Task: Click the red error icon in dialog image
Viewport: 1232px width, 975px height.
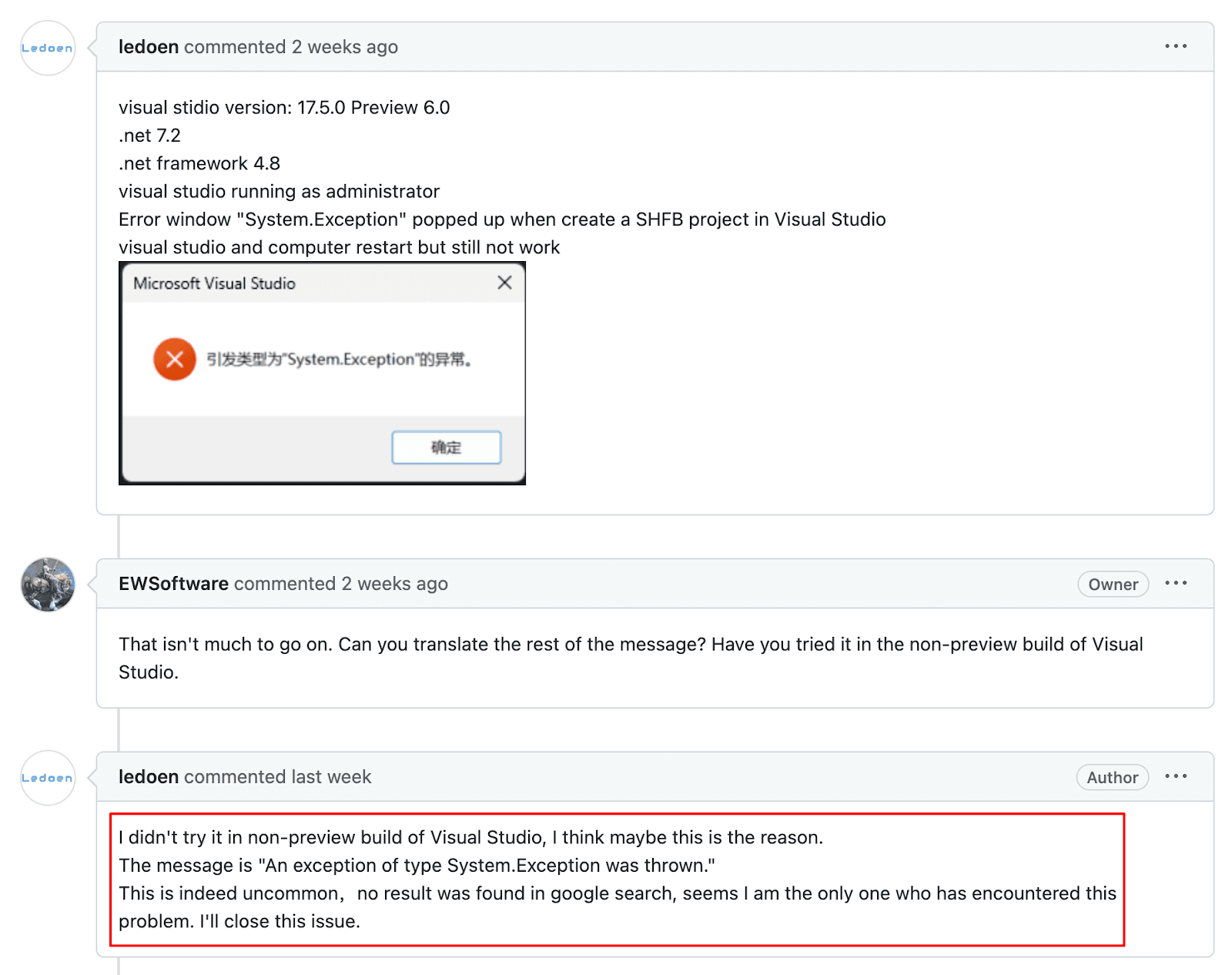Action: pos(175,359)
